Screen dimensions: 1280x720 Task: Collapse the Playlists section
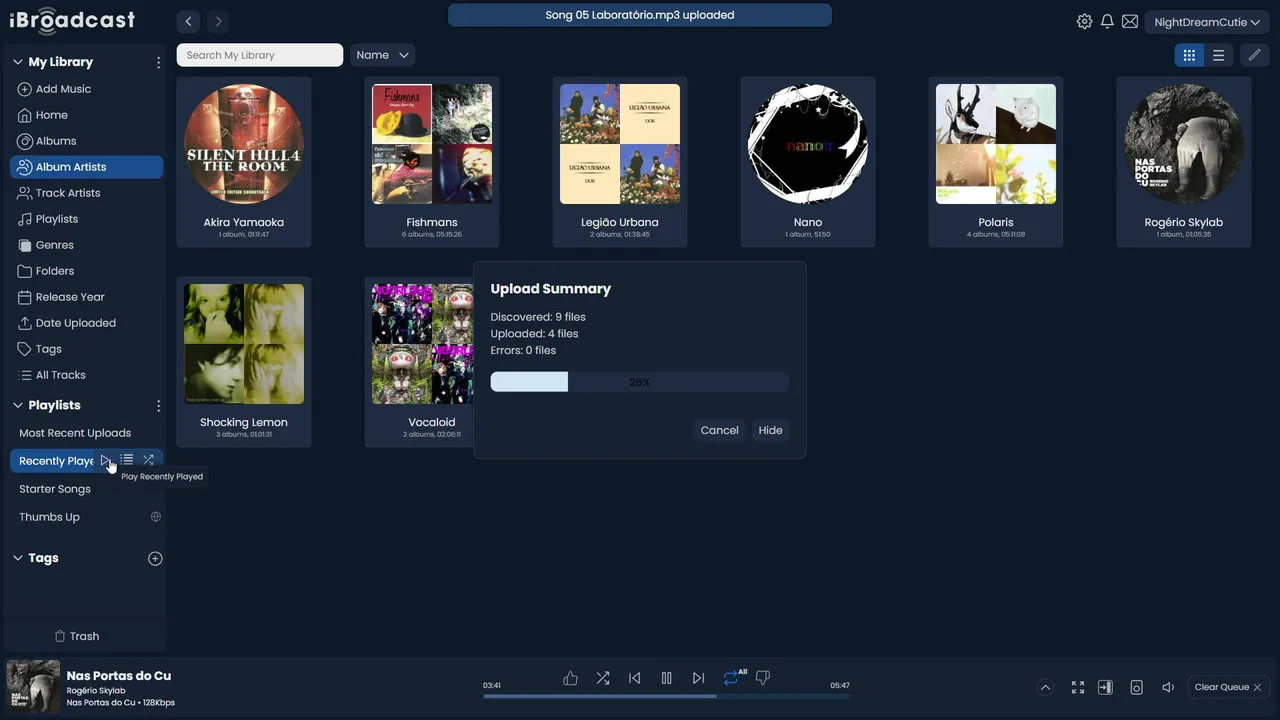coord(18,406)
